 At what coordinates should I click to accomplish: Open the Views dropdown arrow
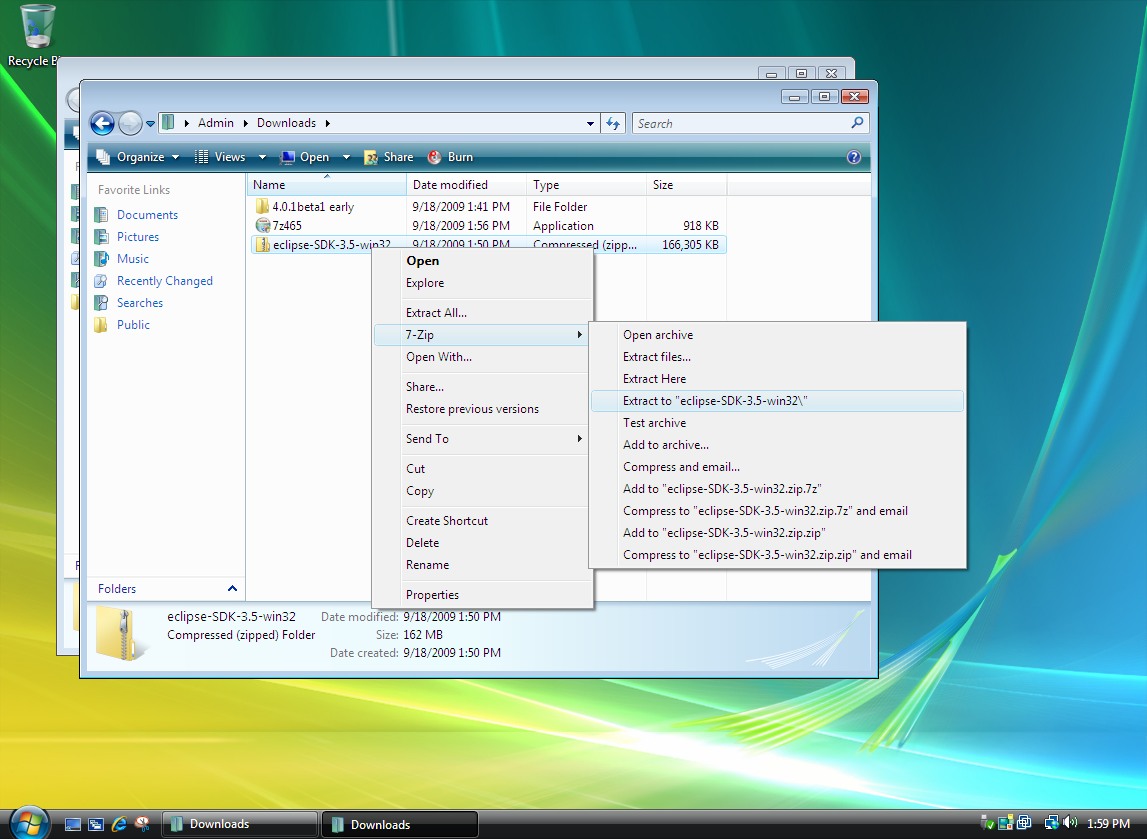click(x=262, y=157)
